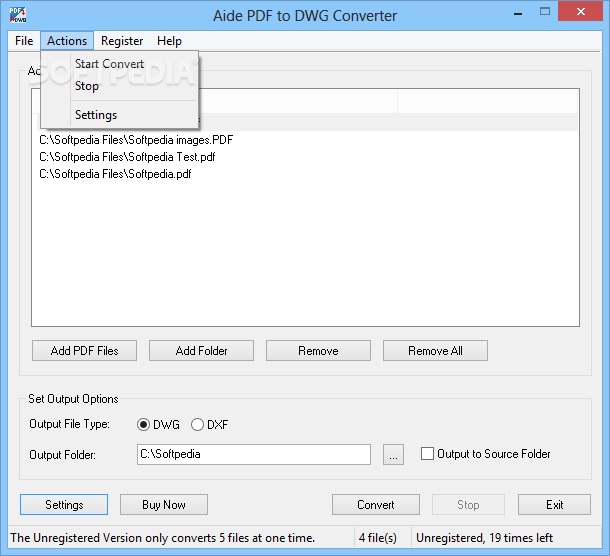Click the Output Folder path field

pyautogui.click(x=253, y=455)
